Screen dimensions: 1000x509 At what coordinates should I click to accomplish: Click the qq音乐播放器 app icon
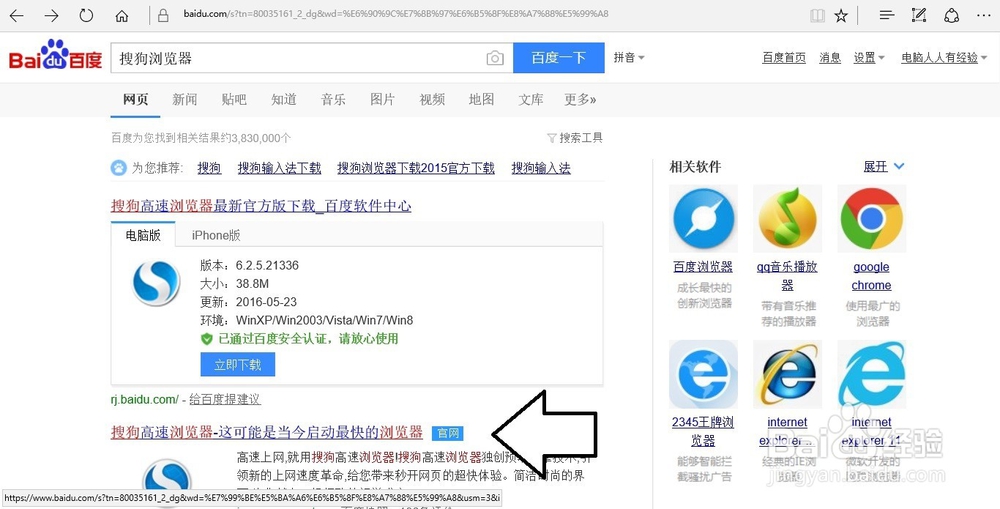[788, 218]
